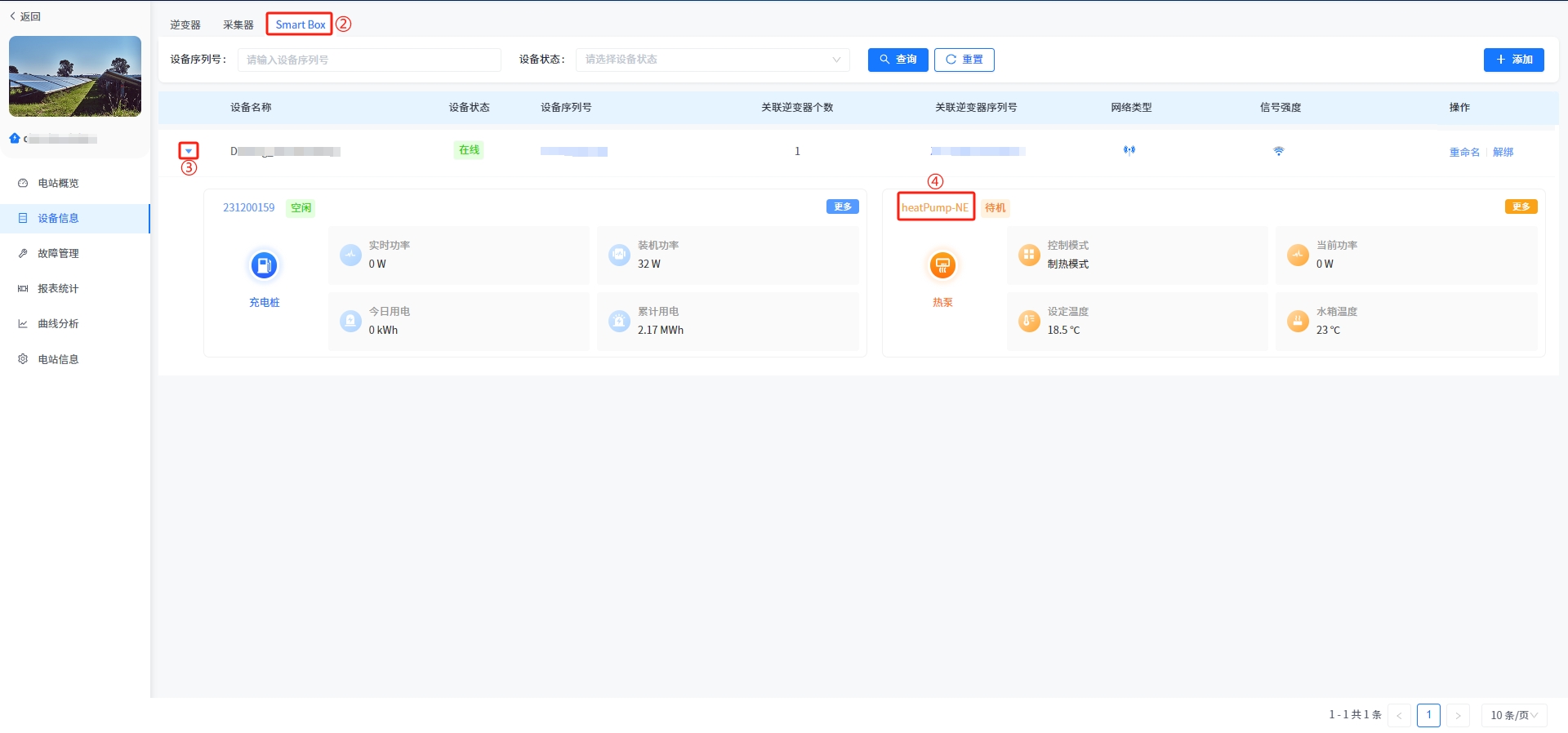The width and height of the screenshot is (1568, 733).
Task: Click the device serial number input field
Action: click(x=369, y=60)
